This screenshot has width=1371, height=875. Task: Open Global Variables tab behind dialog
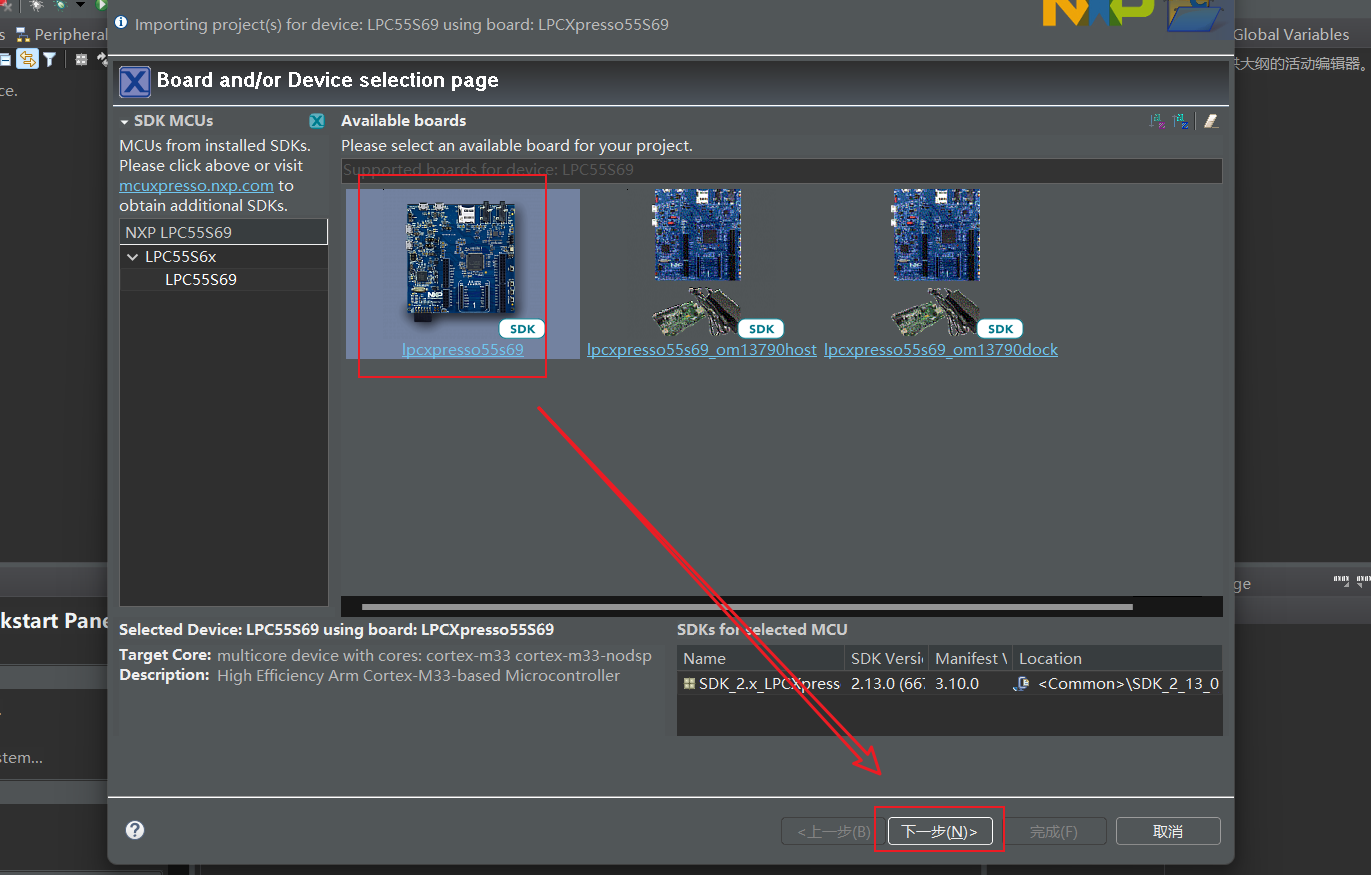[x=1291, y=34]
